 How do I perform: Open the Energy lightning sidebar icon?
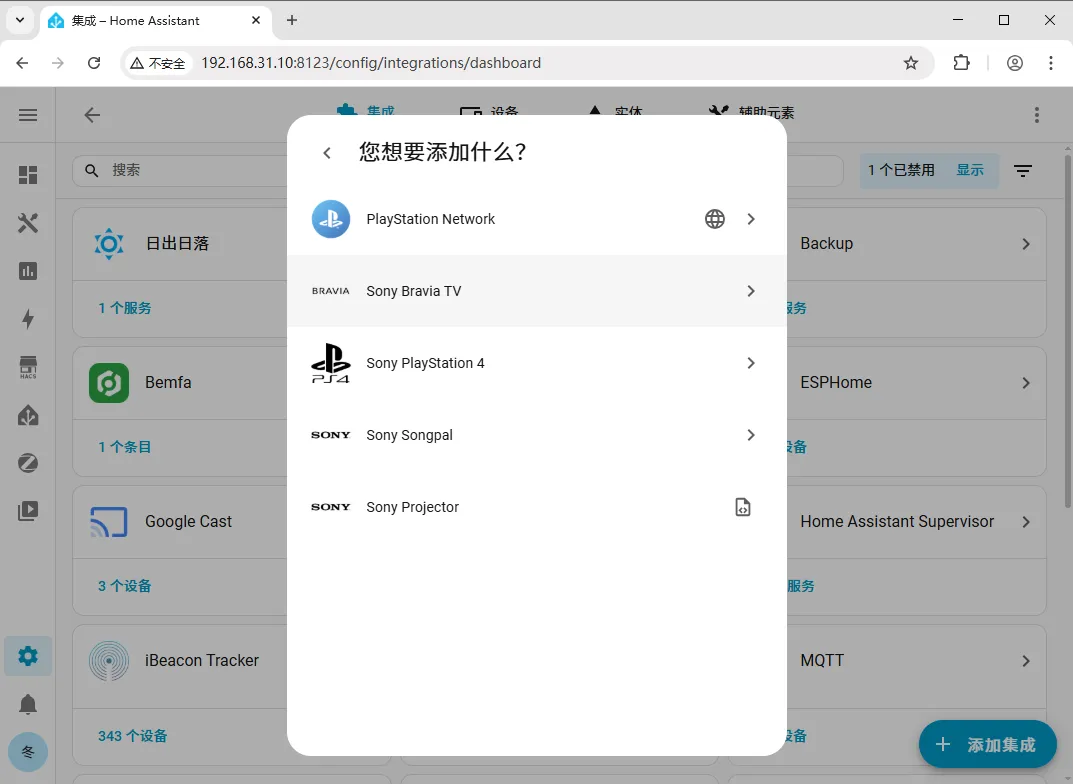coord(28,319)
